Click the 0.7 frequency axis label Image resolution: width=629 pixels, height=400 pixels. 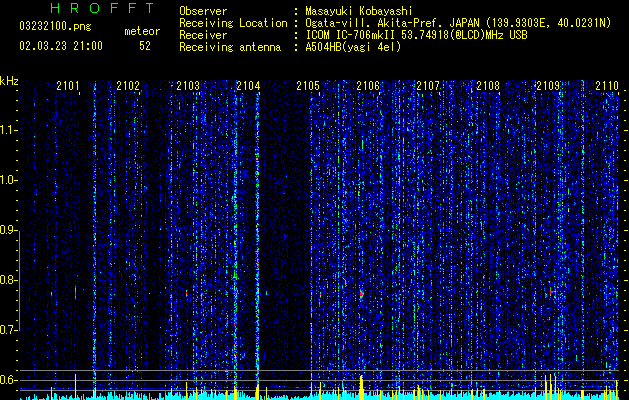(x=8, y=330)
